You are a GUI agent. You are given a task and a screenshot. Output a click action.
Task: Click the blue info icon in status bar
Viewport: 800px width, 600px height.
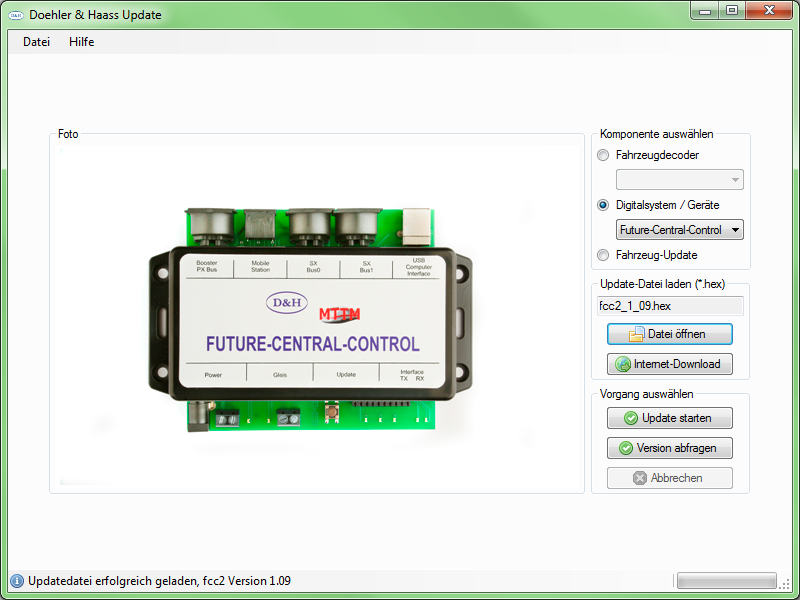click(17, 581)
